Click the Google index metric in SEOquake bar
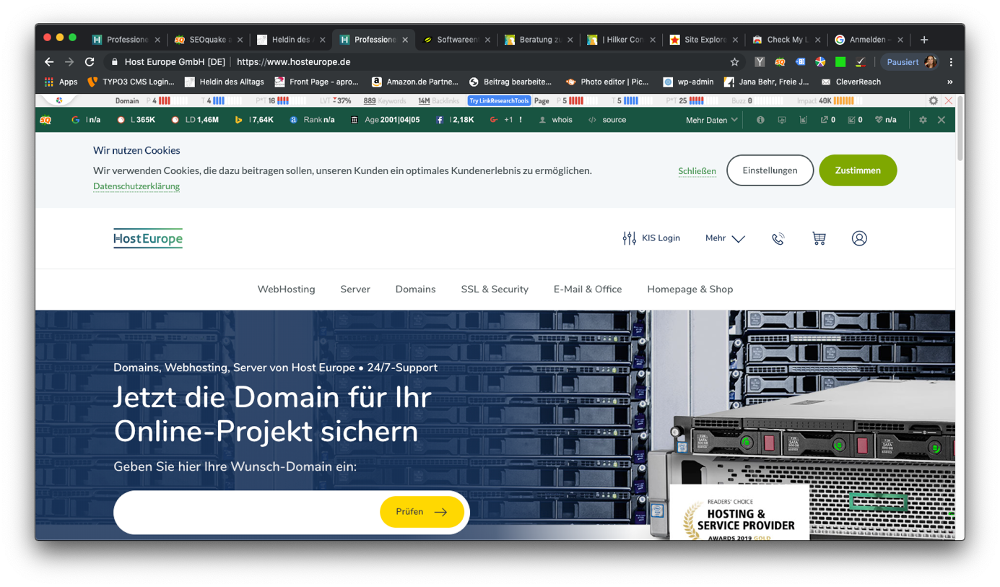1000x587 pixels. pos(86,120)
